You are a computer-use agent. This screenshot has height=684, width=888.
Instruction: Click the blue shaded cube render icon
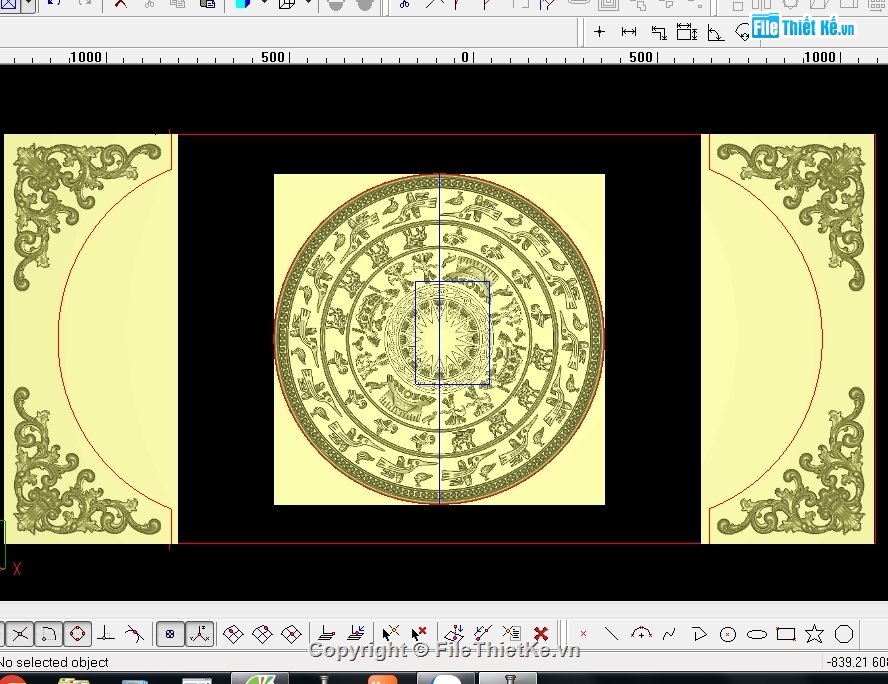click(x=243, y=4)
